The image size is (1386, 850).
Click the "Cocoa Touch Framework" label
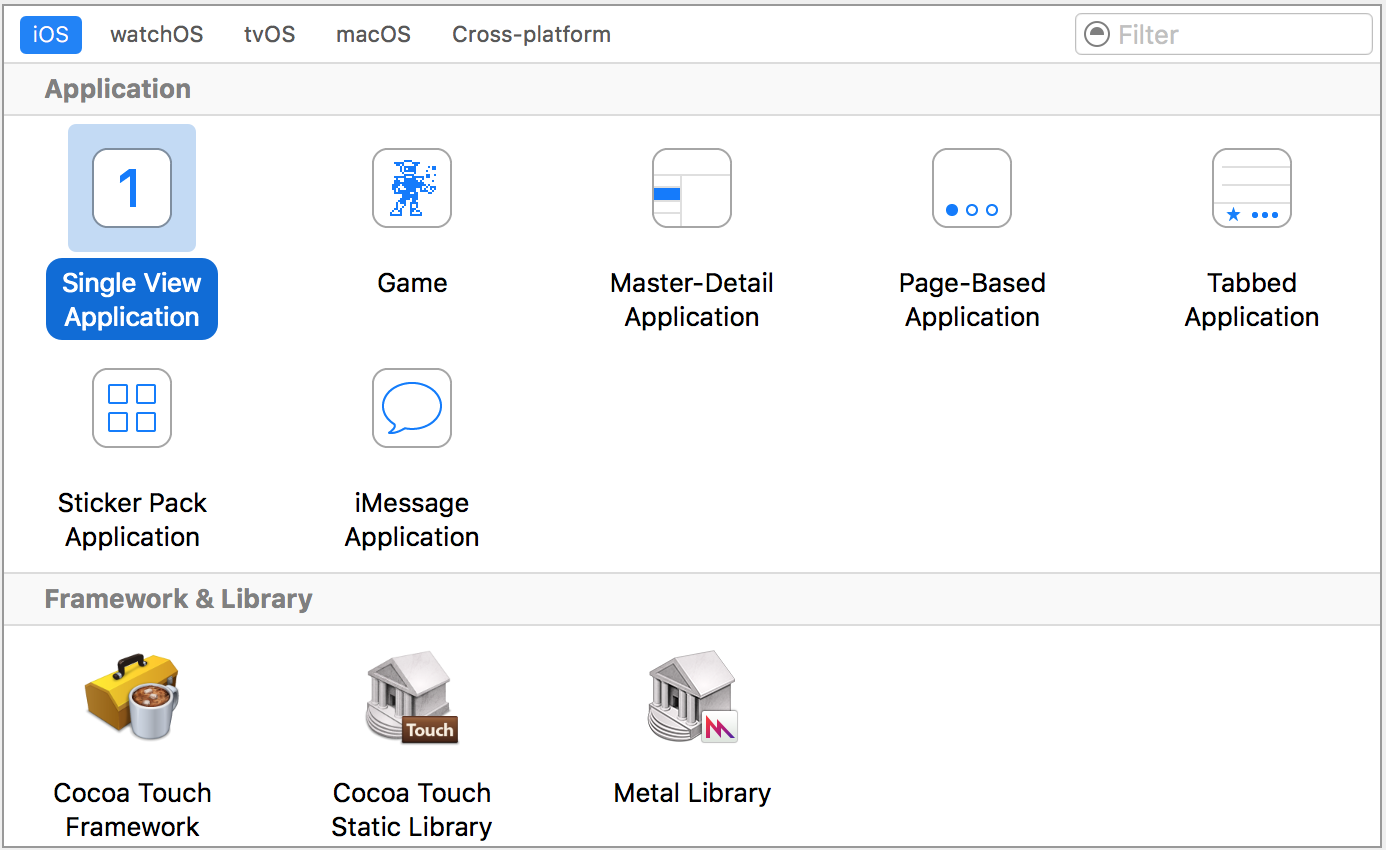click(132, 810)
